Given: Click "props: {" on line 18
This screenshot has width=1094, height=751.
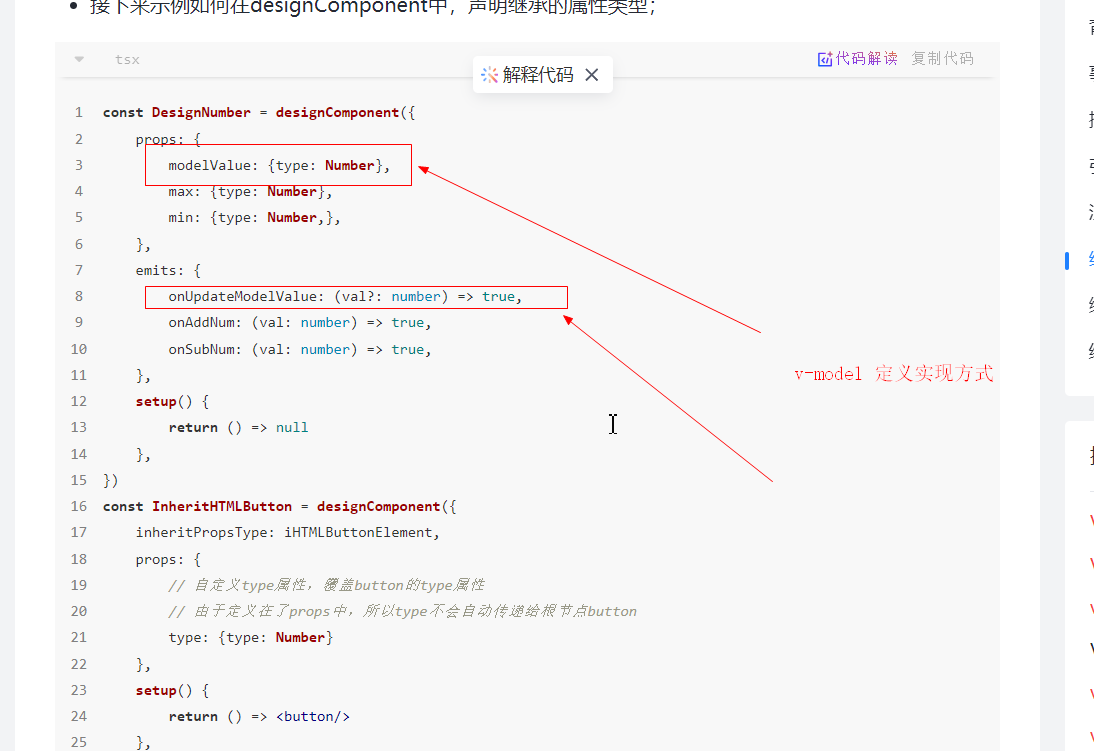Looking at the screenshot, I should coord(168,559).
